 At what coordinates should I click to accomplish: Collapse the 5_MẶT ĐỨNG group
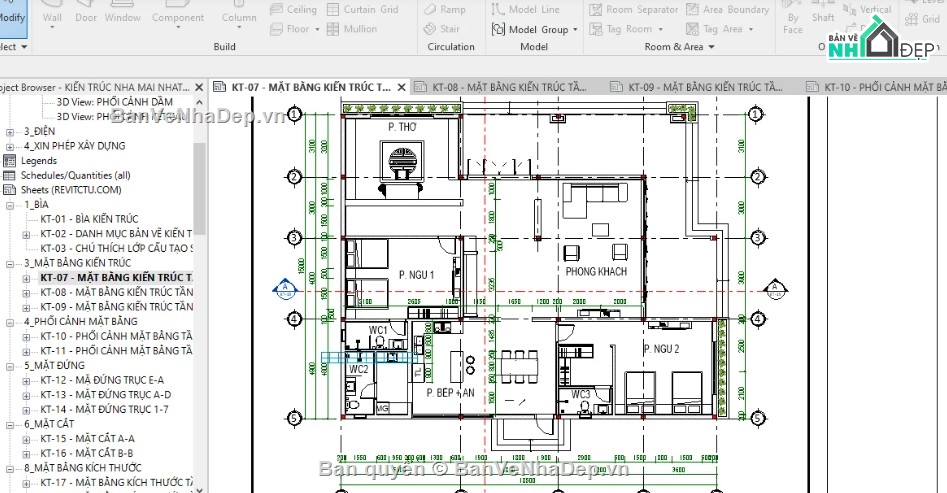[x=10, y=366]
